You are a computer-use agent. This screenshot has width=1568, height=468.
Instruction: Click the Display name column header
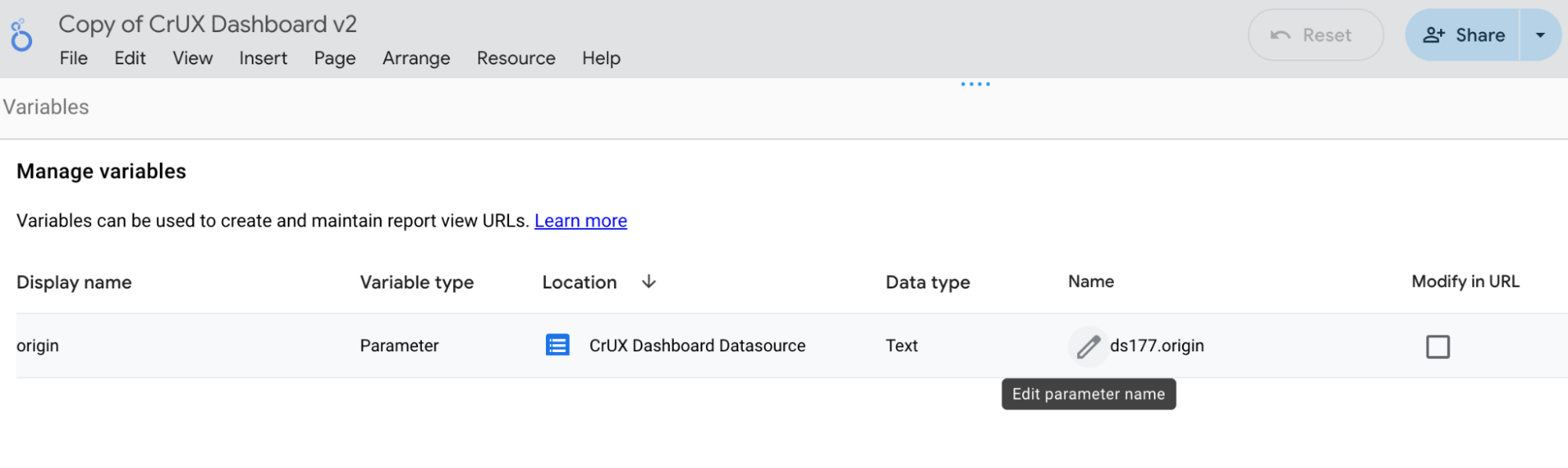click(x=74, y=282)
